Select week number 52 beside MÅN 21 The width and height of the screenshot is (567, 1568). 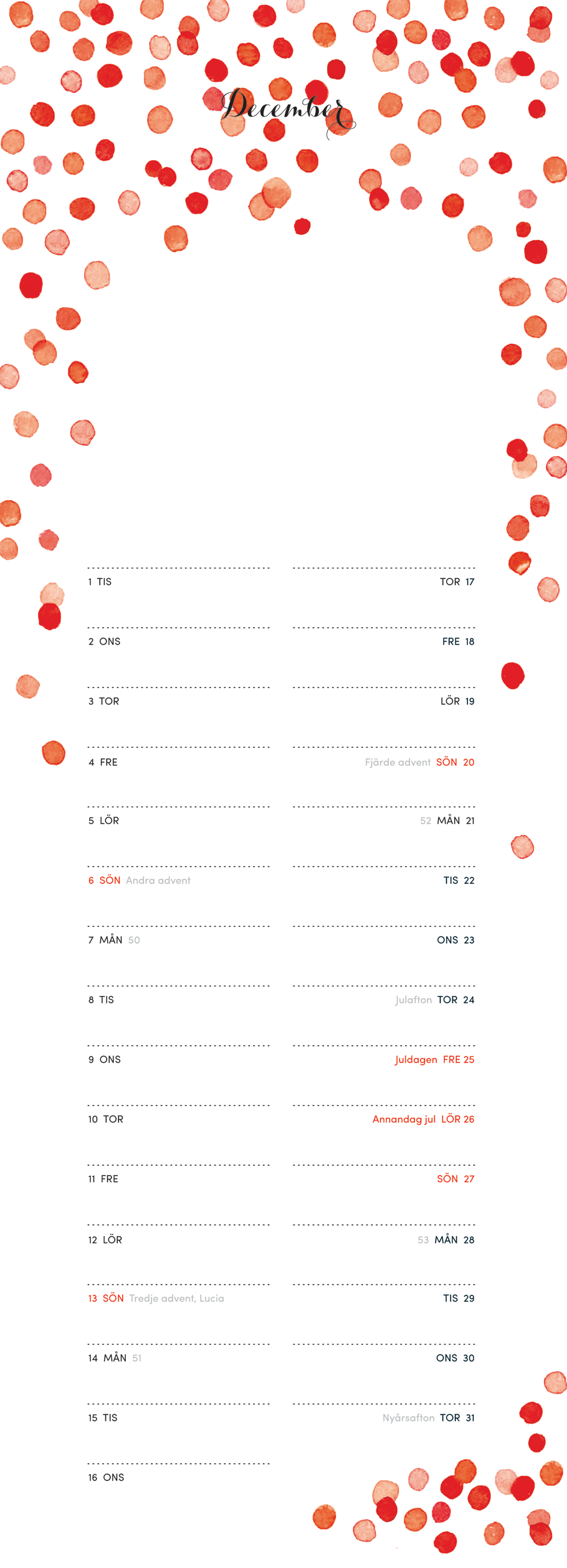[426, 821]
